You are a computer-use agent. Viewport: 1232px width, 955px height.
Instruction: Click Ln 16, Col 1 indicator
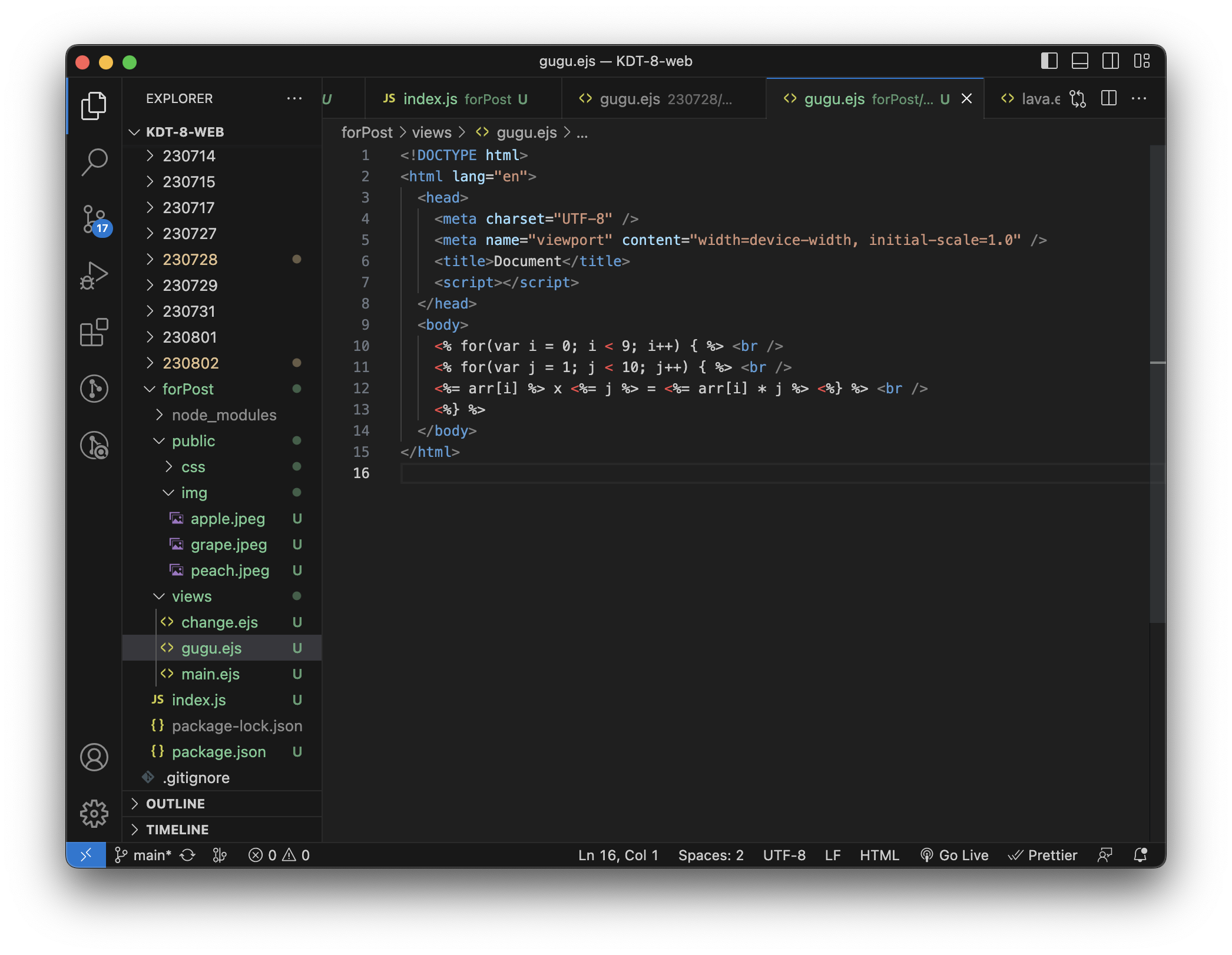[618, 855]
